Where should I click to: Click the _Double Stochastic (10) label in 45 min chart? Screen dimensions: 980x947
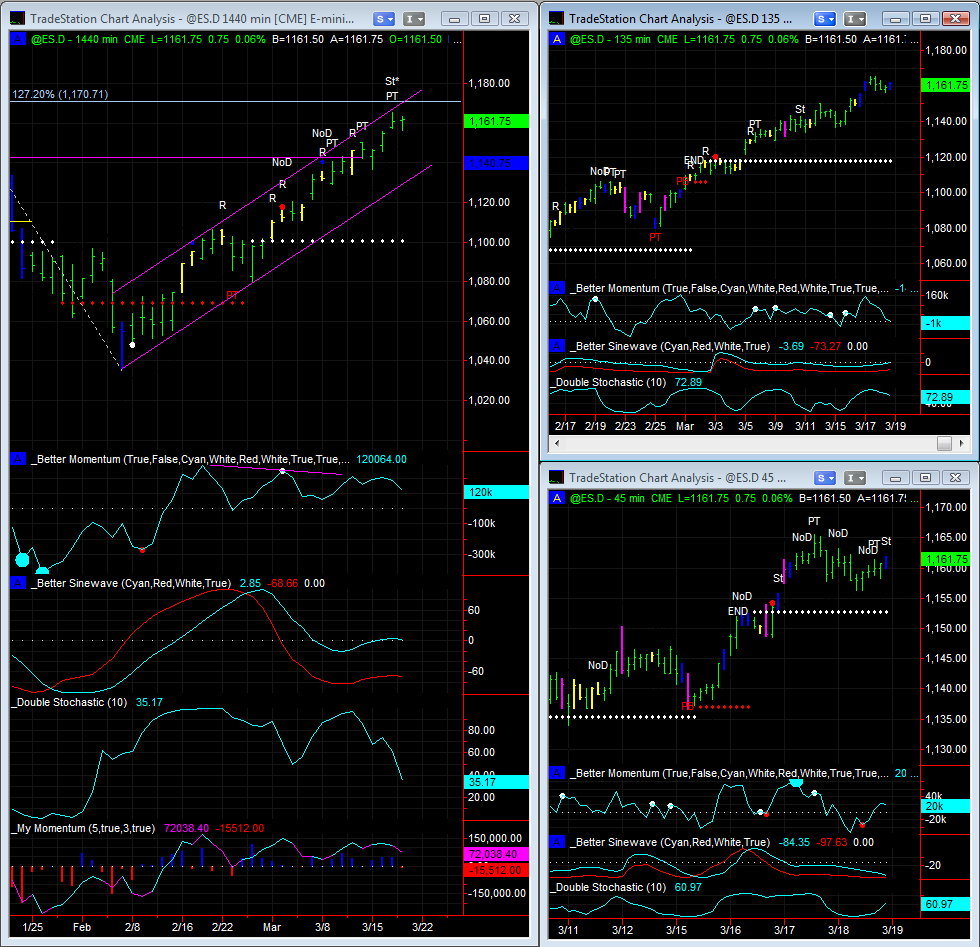point(608,888)
